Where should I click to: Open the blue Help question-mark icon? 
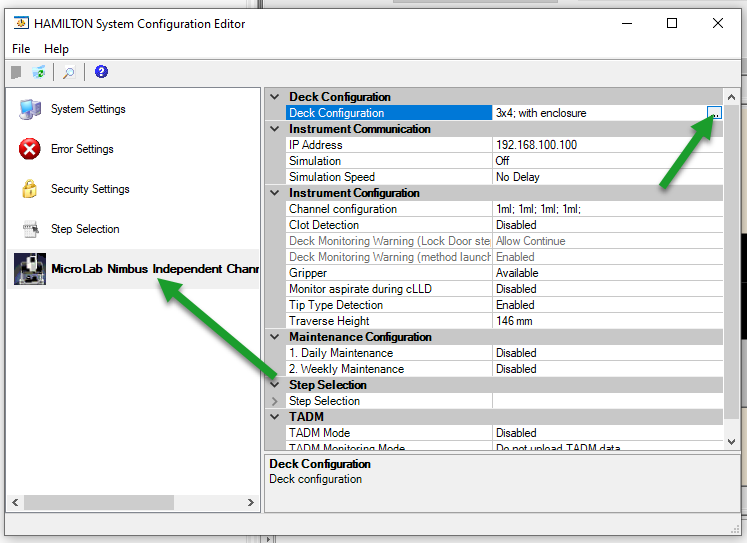click(101, 72)
